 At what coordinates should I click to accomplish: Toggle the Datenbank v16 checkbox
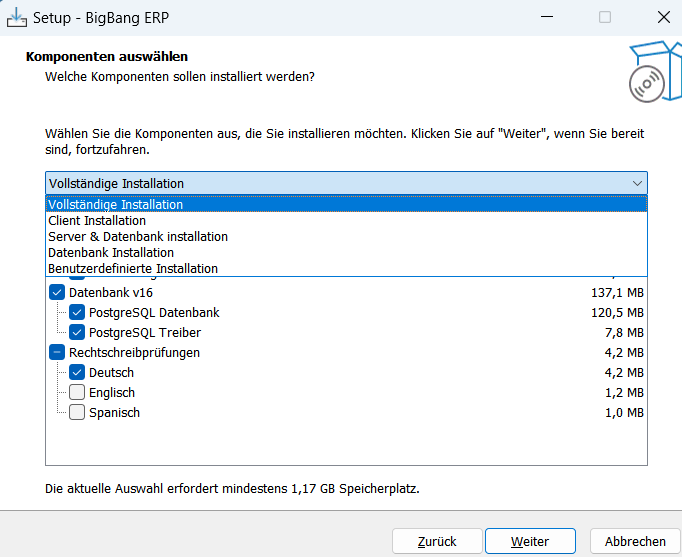pos(57,292)
